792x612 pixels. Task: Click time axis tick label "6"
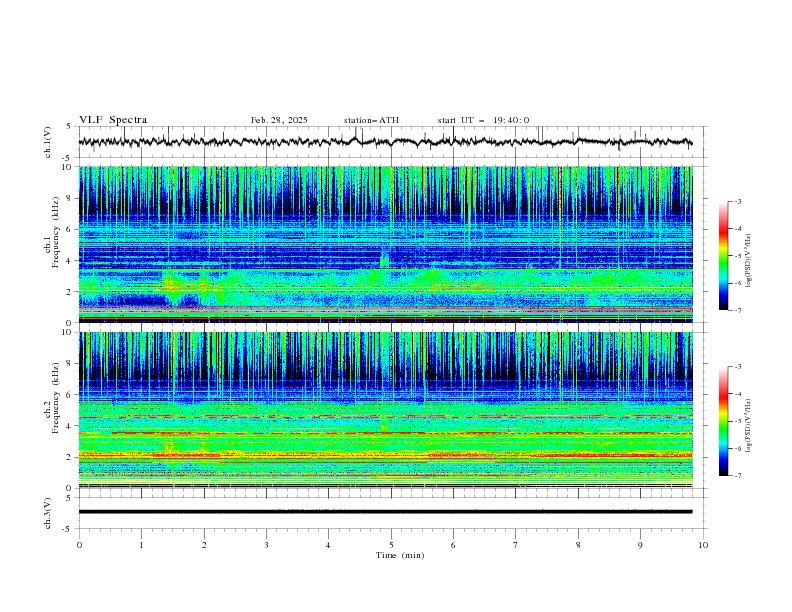(453, 545)
